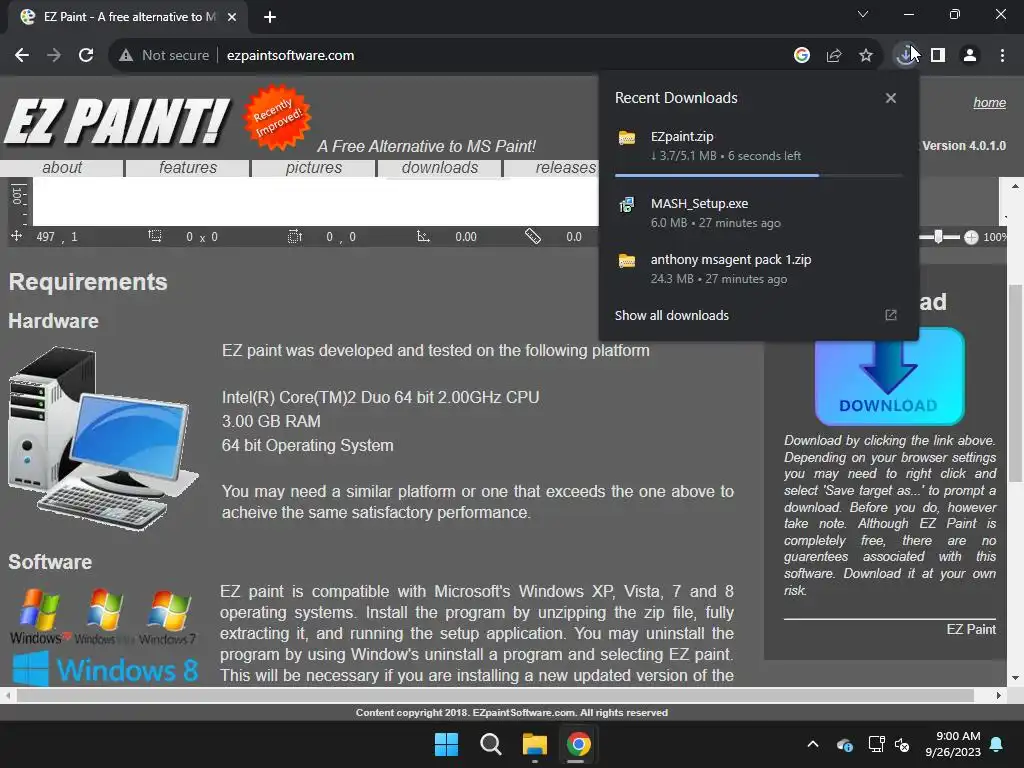Click the Google icon in address bar
This screenshot has width=1024, height=768.
(801, 56)
